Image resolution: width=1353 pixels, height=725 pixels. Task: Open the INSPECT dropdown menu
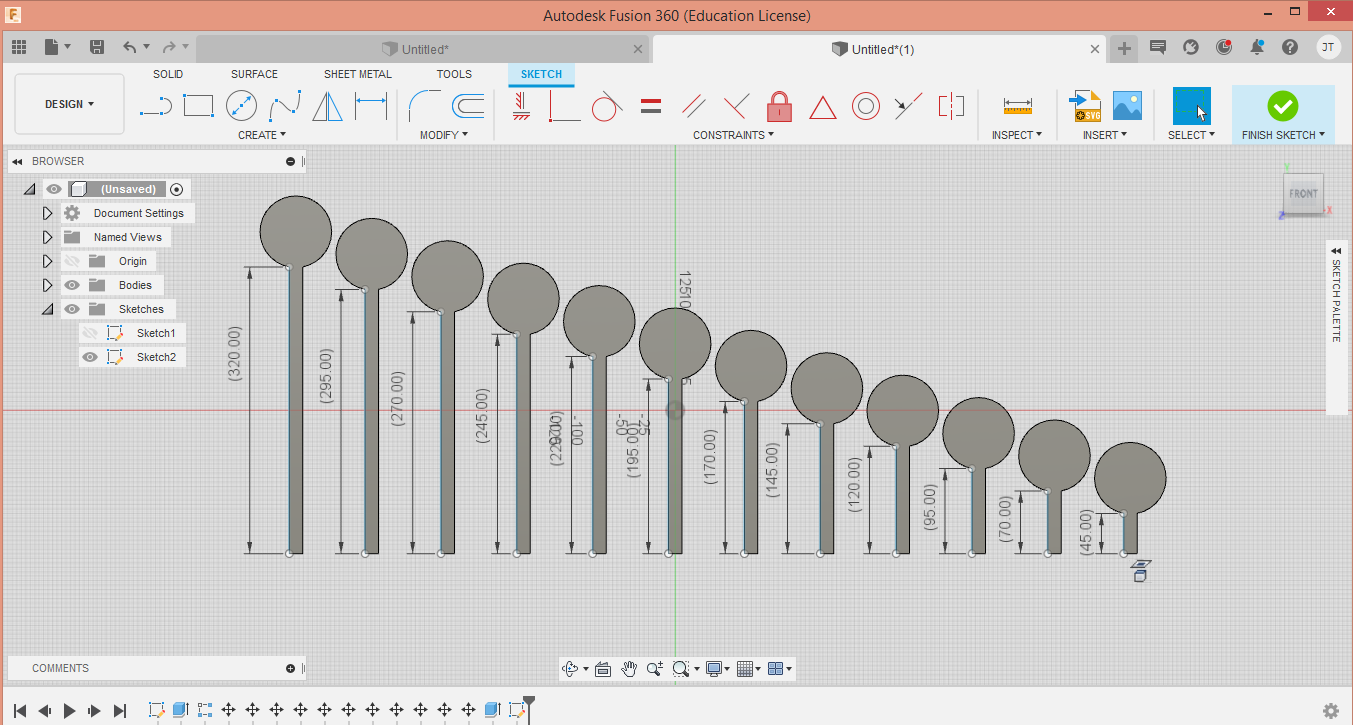pyautogui.click(x=1017, y=135)
